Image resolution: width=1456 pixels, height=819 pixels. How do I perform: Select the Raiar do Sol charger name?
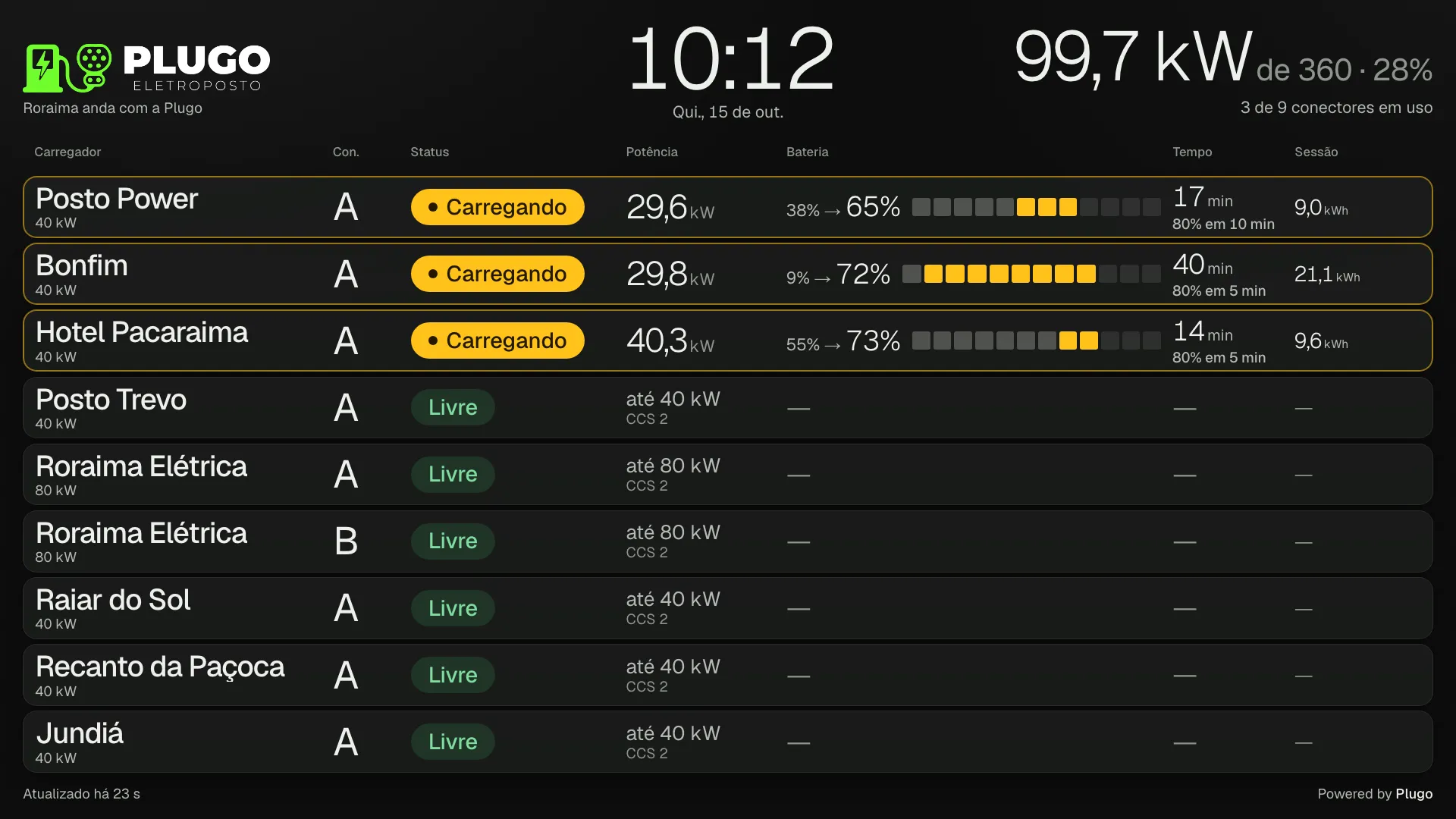[113, 600]
